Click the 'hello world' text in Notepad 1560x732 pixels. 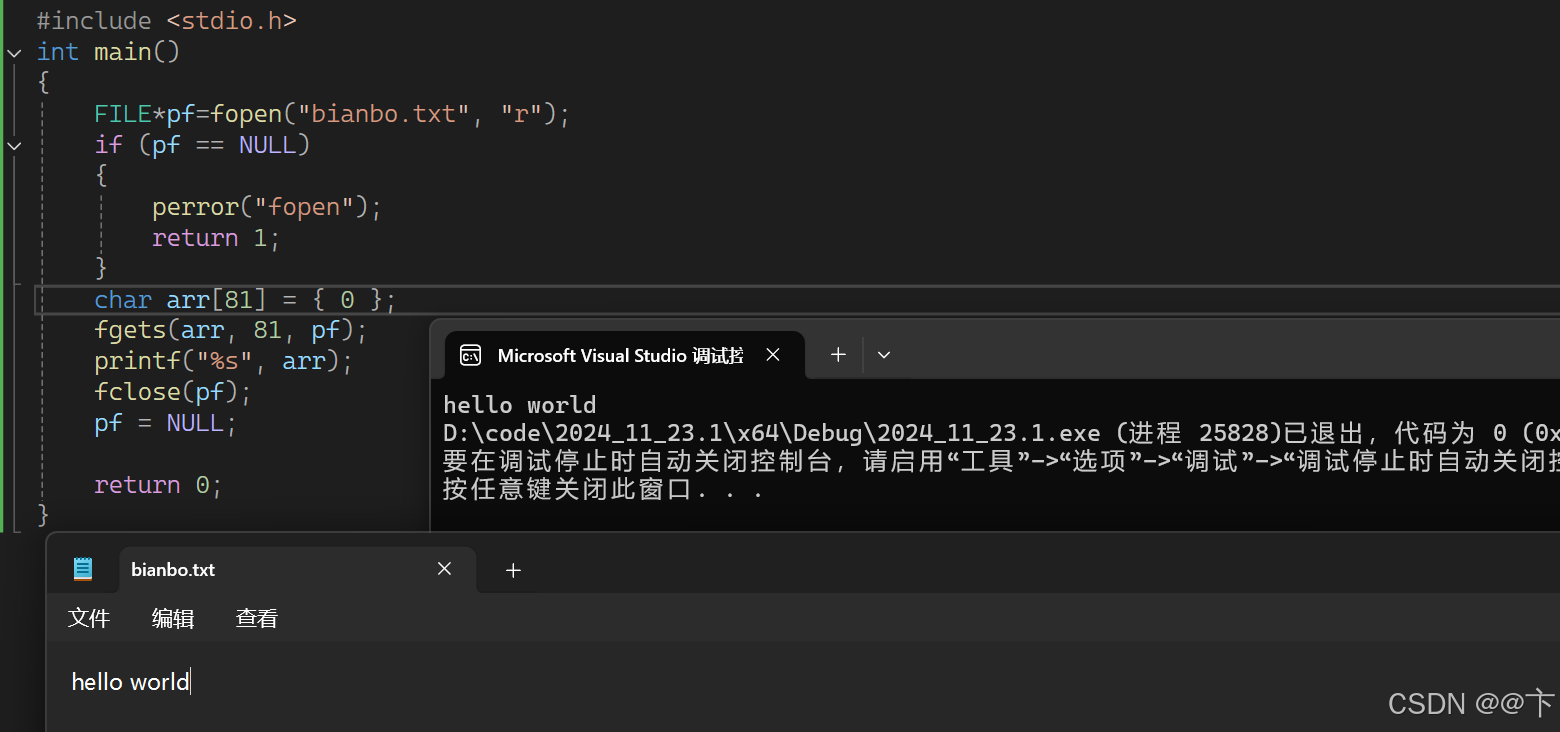(130, 682)
